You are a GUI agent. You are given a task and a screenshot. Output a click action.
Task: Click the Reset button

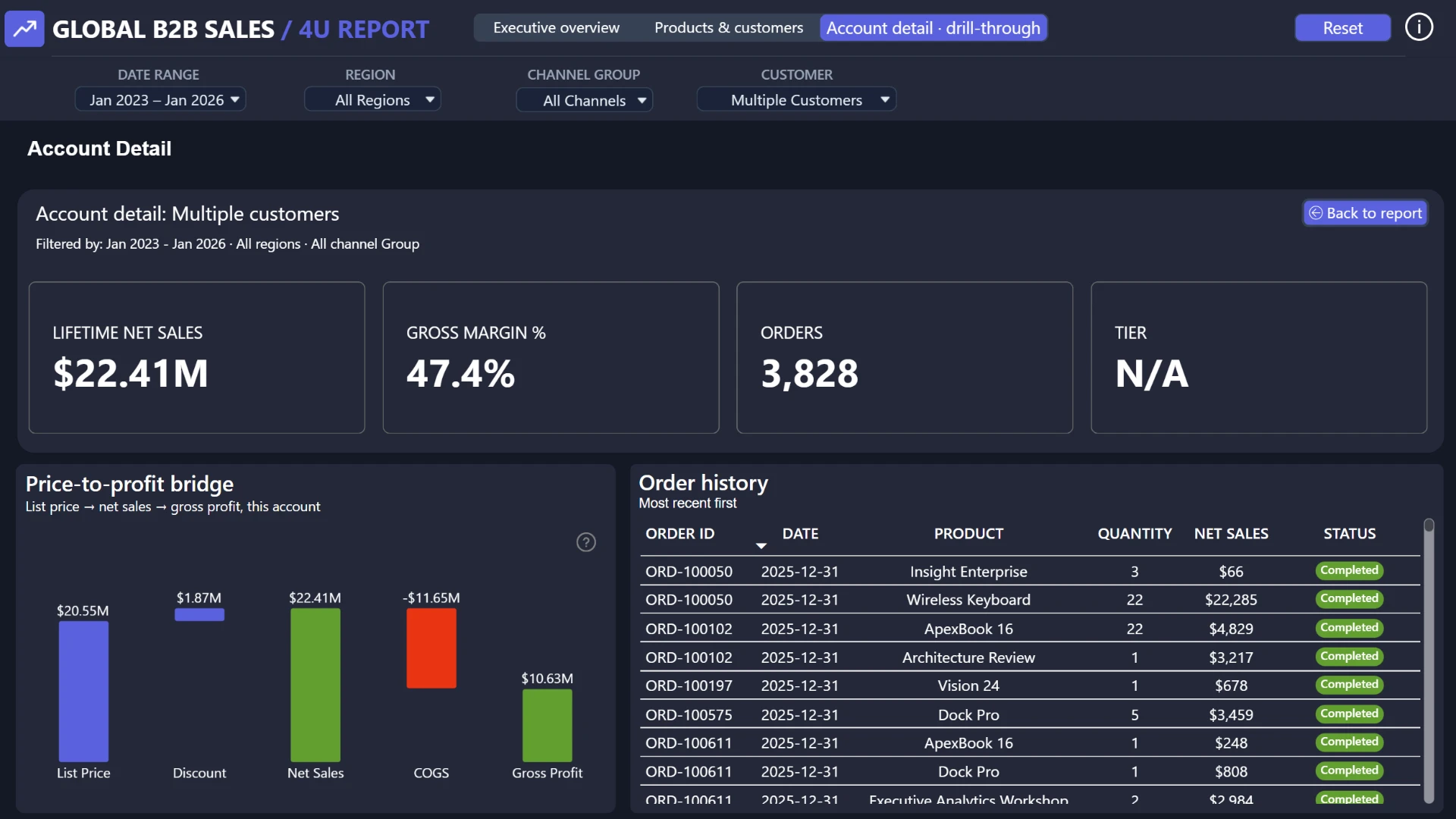click(x=1342, y=28)
